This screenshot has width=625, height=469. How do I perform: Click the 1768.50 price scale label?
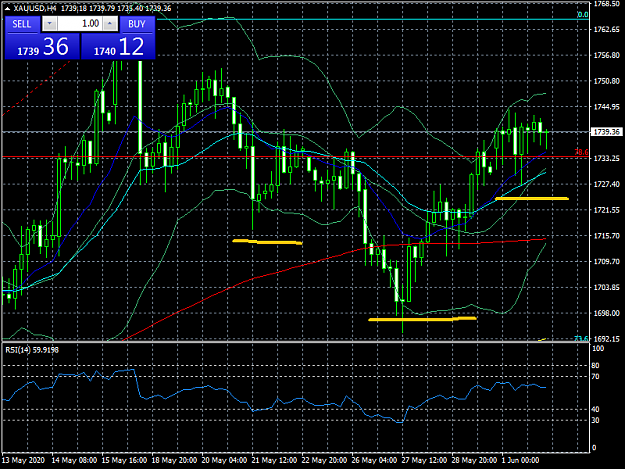pos(607,4)
